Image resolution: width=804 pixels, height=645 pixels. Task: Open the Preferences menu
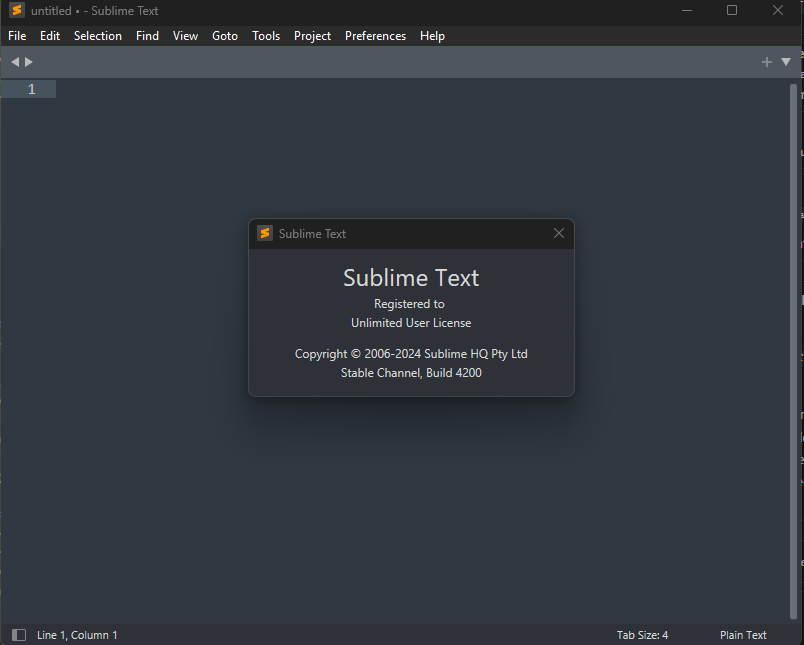tap(375, 36)
